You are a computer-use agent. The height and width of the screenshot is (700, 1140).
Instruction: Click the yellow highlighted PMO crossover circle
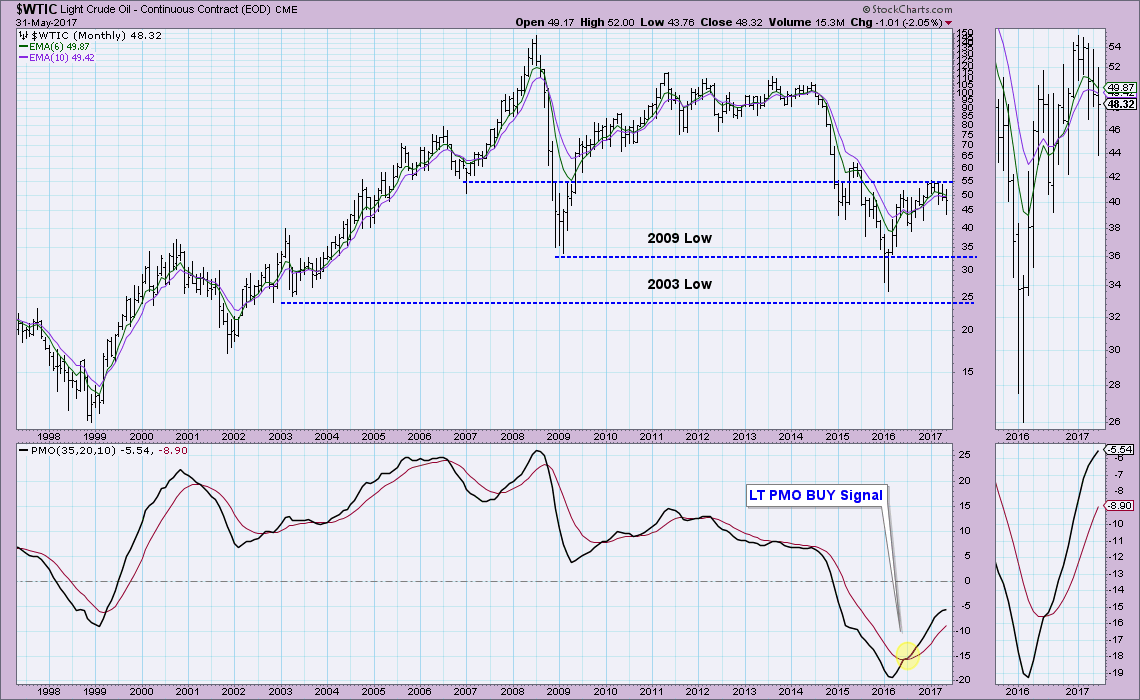(907, 656)
